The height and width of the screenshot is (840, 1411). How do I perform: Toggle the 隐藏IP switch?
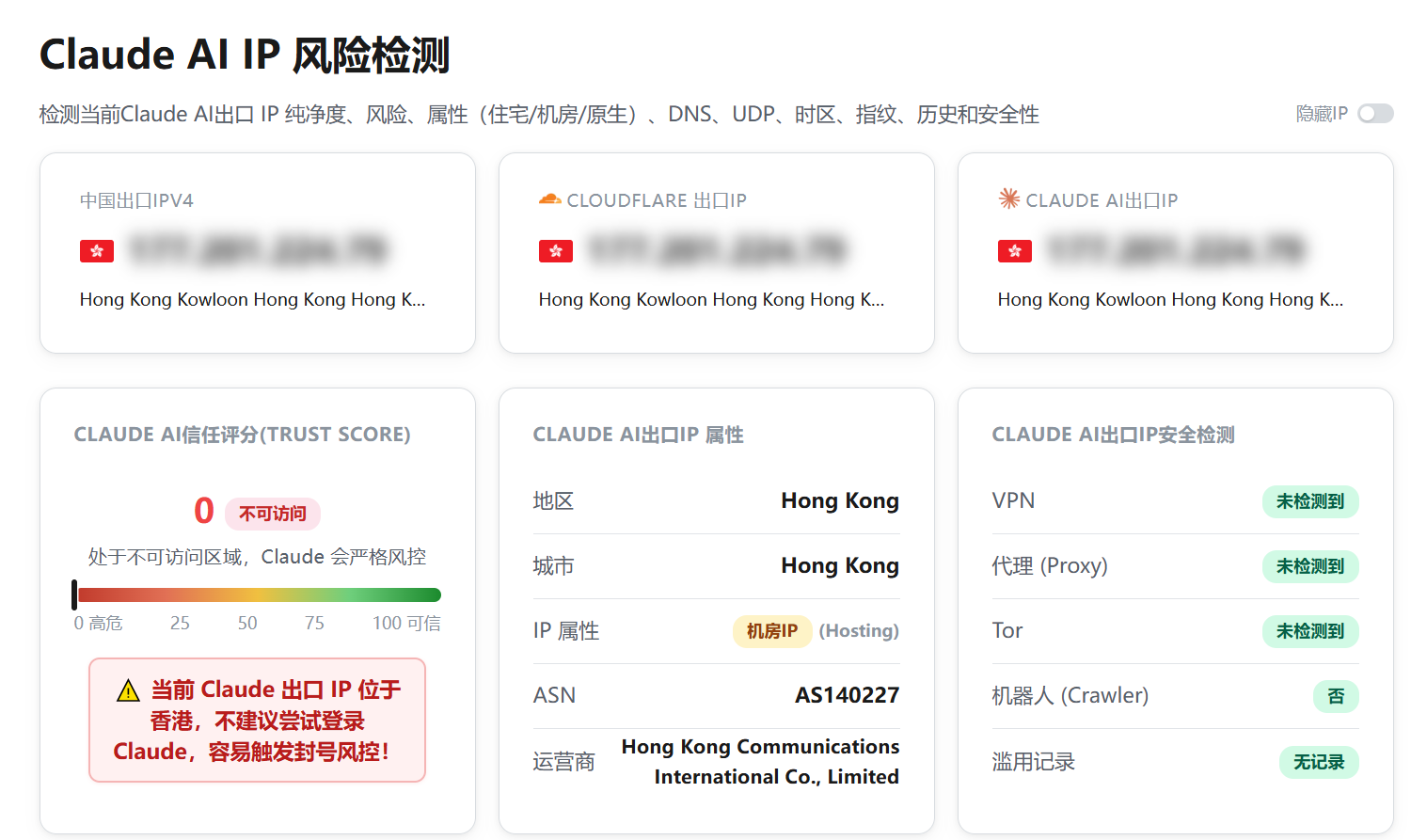[x=1375, y=114]
